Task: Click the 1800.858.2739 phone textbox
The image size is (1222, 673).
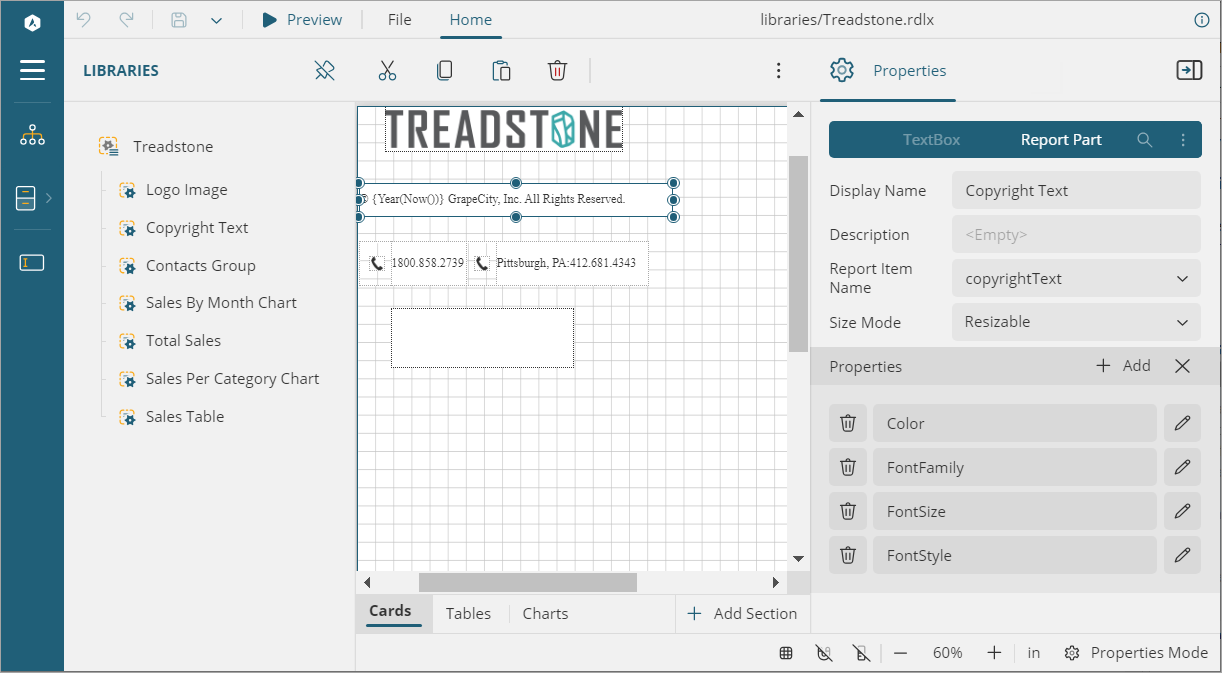Action: pyautogui.click(x=428, y=263)
